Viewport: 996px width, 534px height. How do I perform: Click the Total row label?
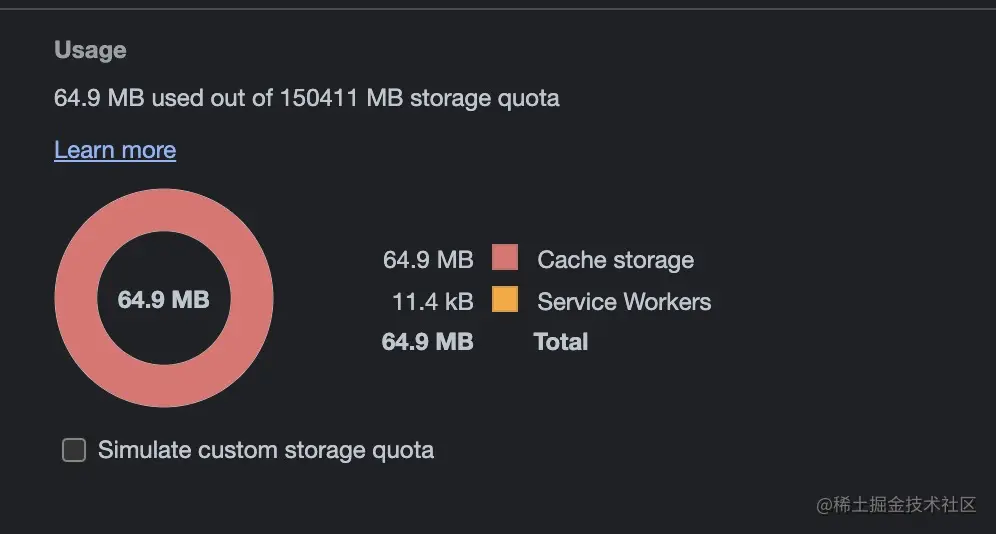pyautogui.click(x=561, y=342)
